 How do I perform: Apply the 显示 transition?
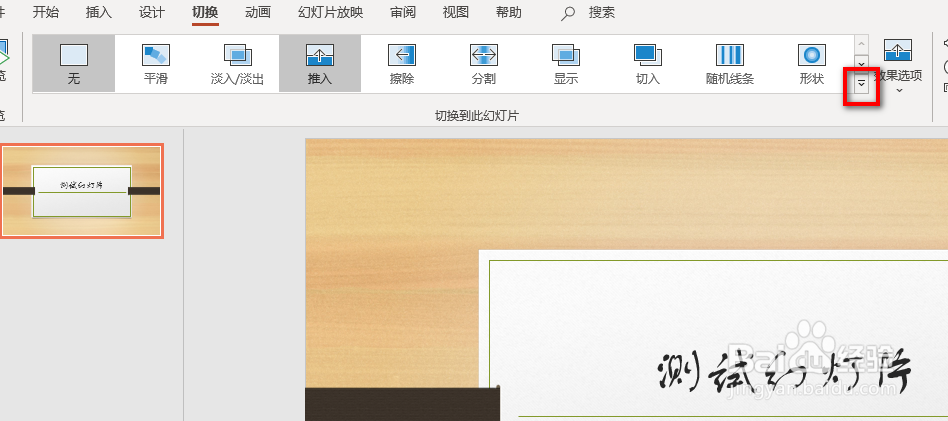coord(566,64)
